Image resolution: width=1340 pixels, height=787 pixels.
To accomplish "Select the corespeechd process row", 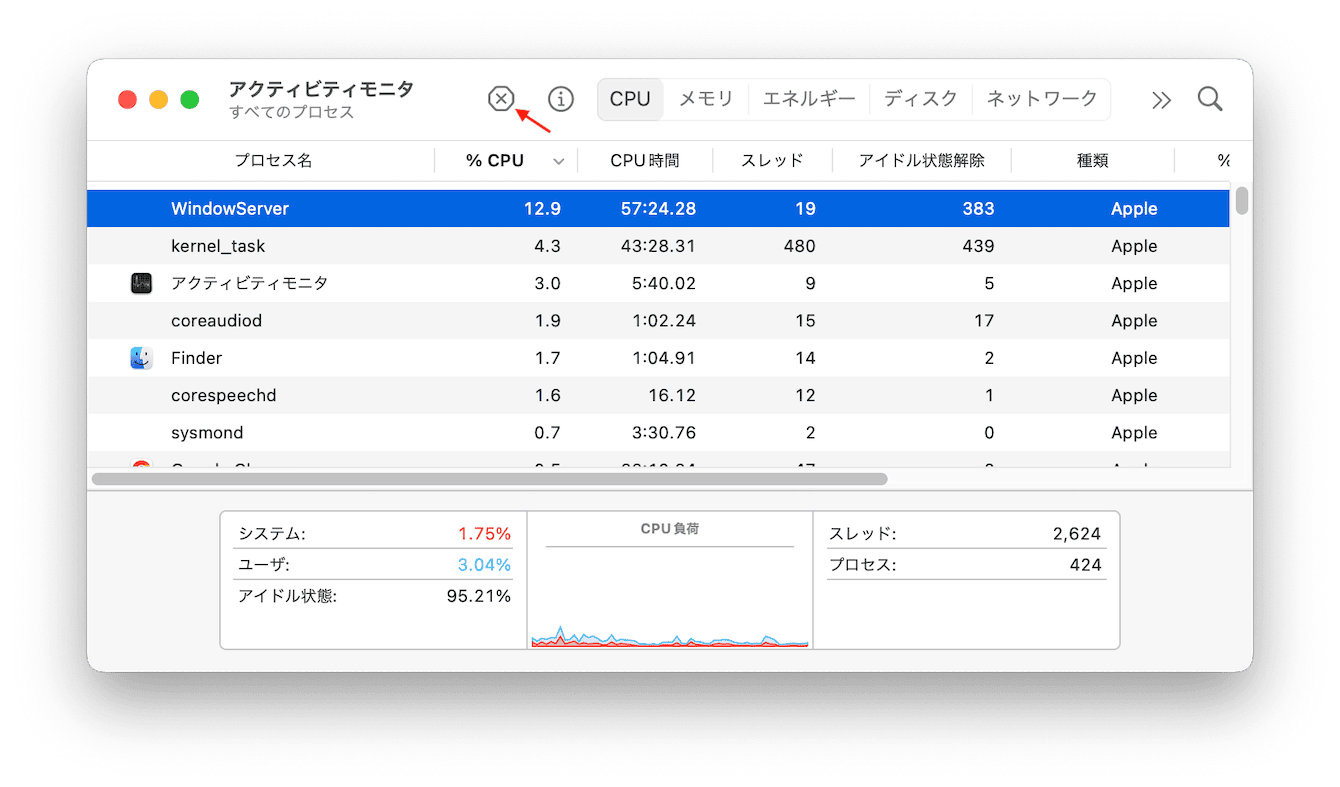I will coord(658,395).
